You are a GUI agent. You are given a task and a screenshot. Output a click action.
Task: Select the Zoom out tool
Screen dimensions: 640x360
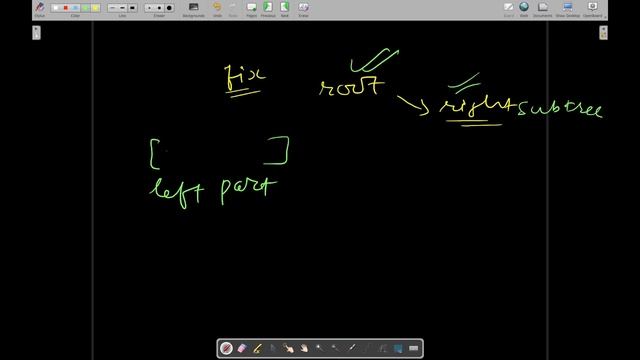(335, 348)
